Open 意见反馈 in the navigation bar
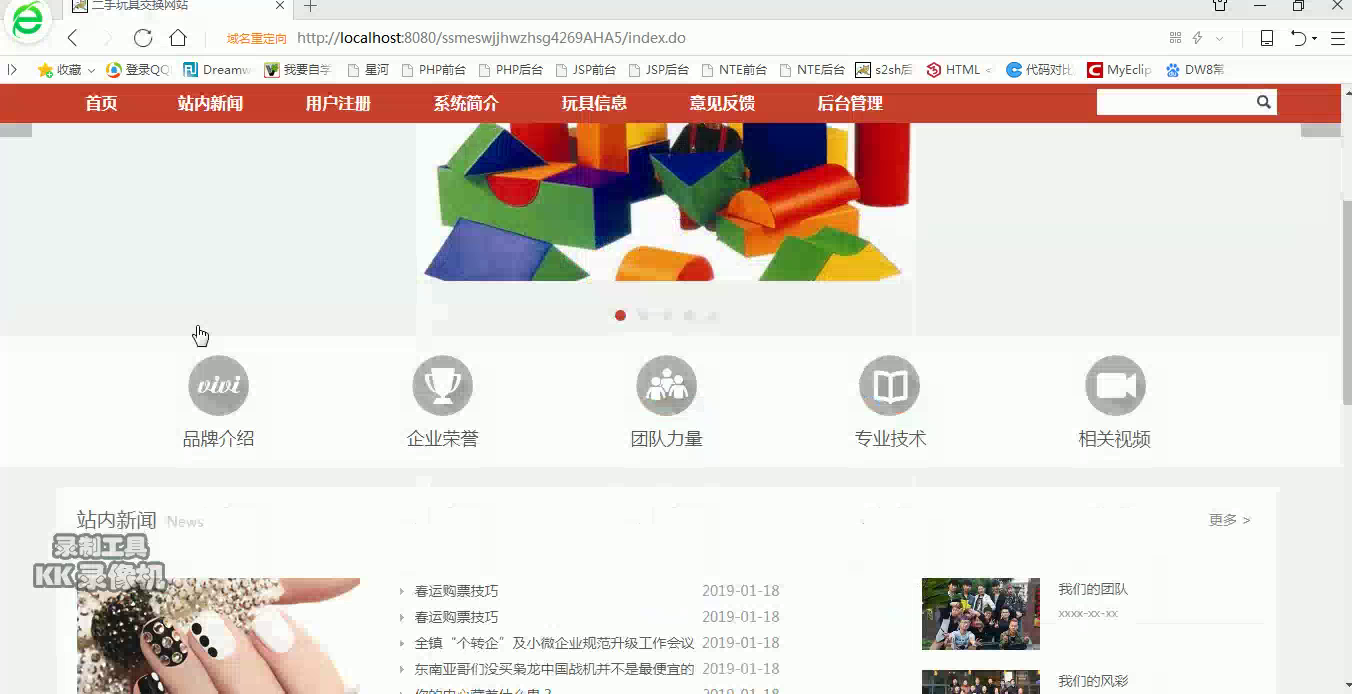The image size is (1352, 694). point(722,103)
